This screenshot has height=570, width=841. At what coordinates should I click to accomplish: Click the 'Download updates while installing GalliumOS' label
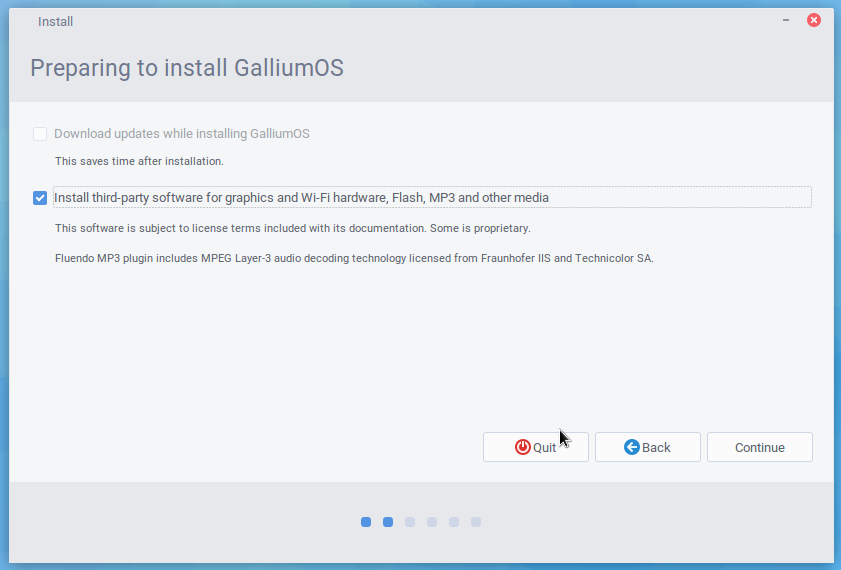pos(182,134)
